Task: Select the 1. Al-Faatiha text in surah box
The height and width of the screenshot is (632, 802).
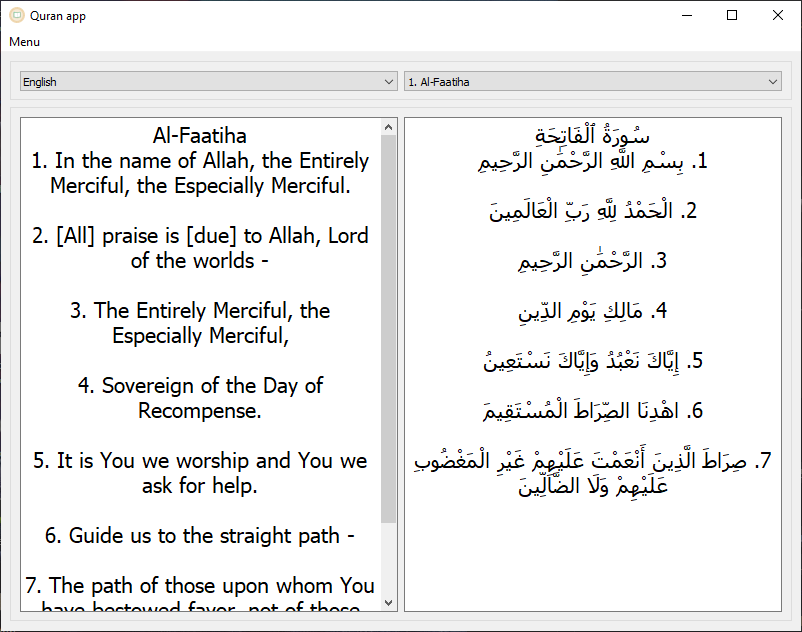Action: (x=440, y=81)
